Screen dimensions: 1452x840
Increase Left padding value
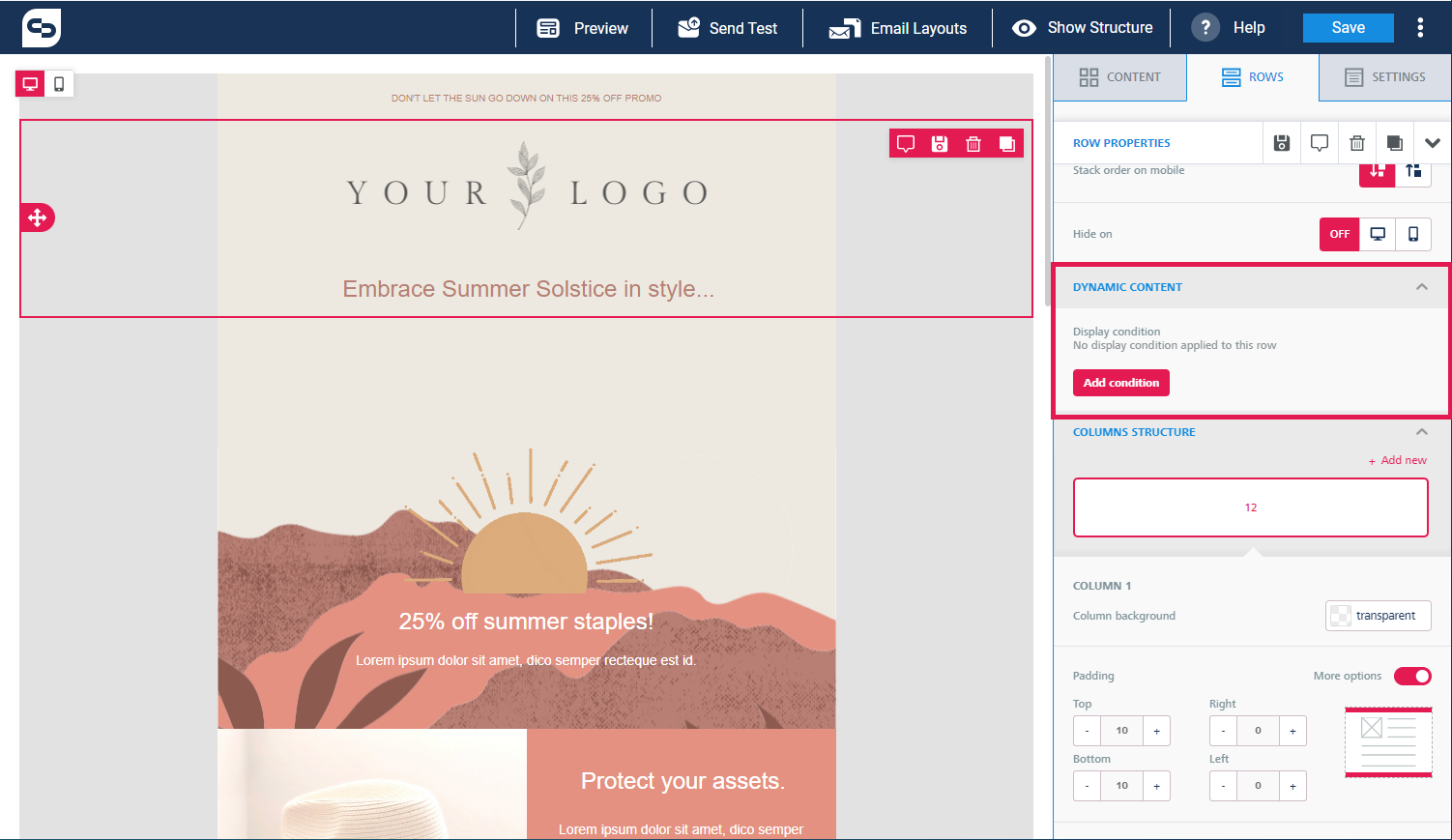[x=1293, y=786]
